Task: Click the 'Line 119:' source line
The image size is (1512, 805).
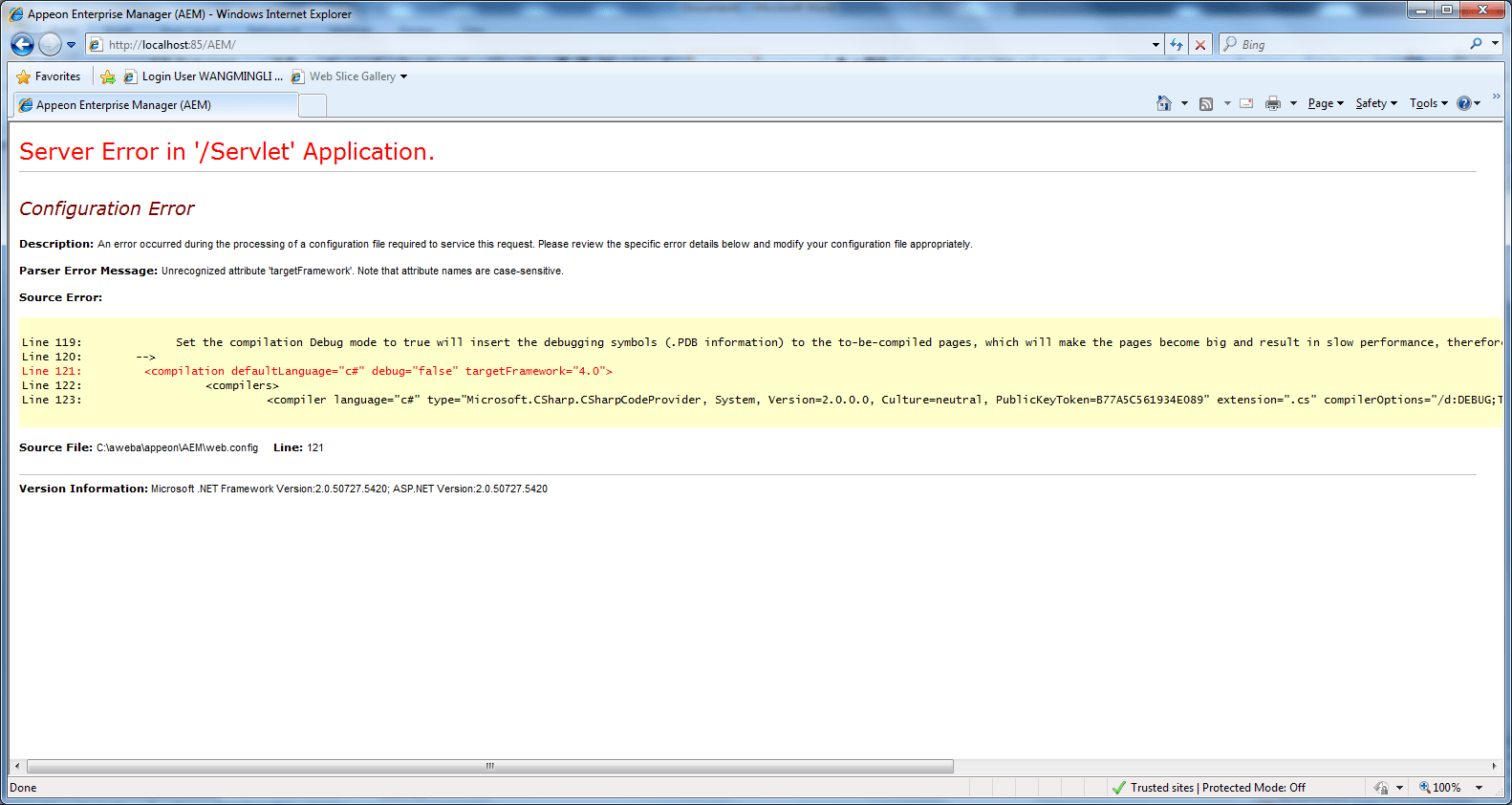Action: (x=762, y=342)
